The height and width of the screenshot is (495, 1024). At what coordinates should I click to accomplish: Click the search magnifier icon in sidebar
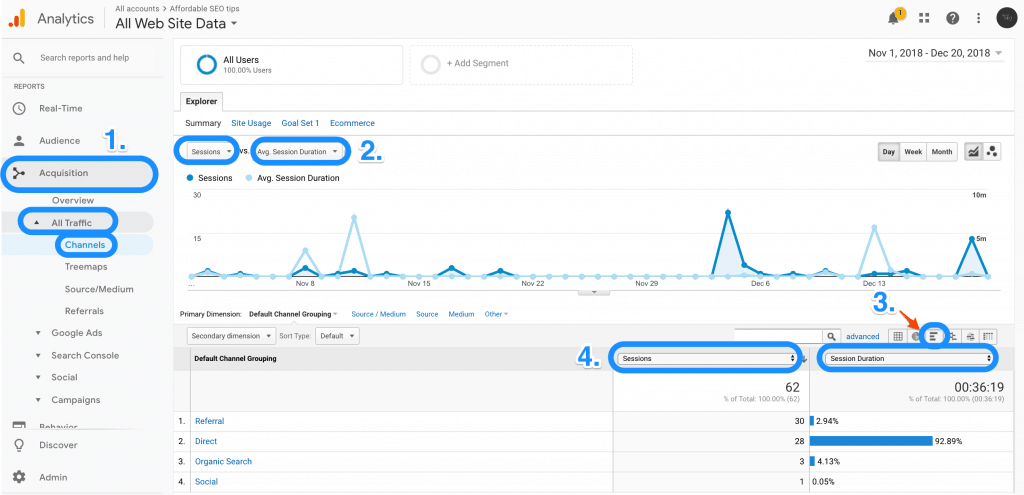point(19,58)
